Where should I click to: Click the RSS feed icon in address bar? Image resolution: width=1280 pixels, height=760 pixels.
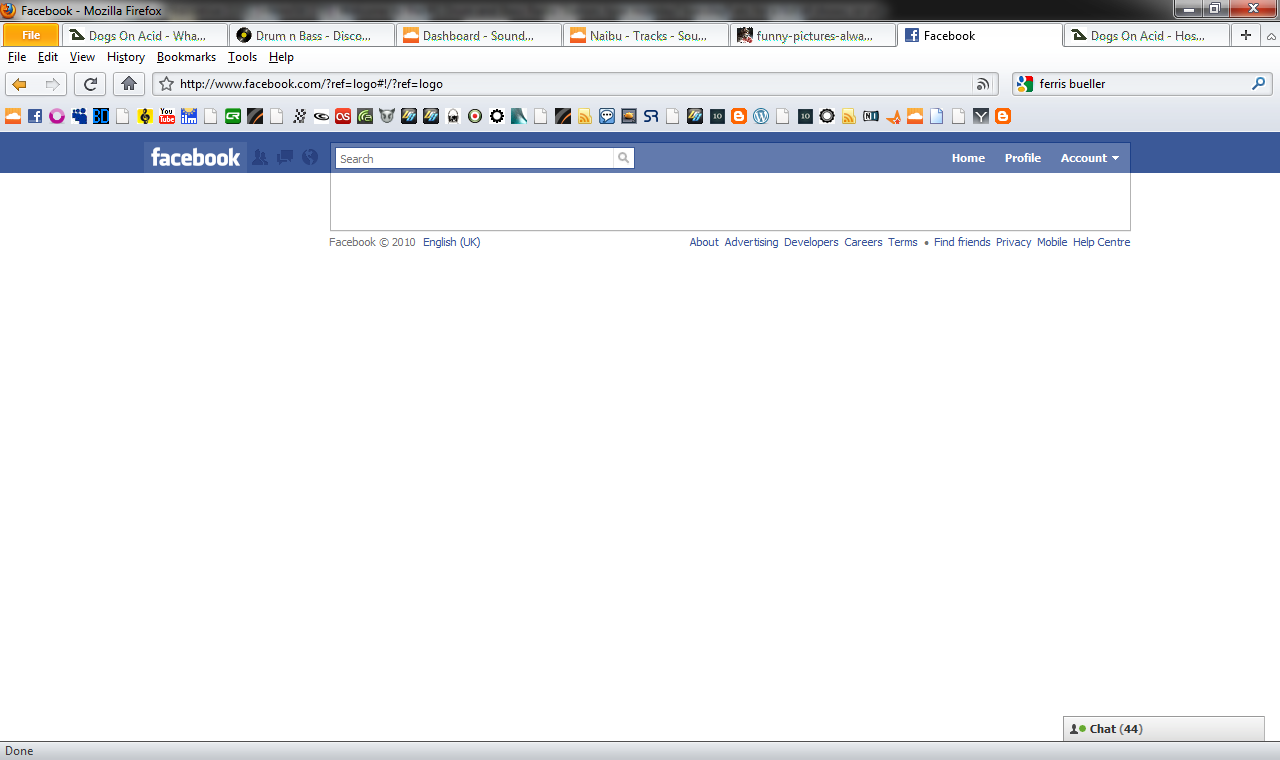click(983, 84)
